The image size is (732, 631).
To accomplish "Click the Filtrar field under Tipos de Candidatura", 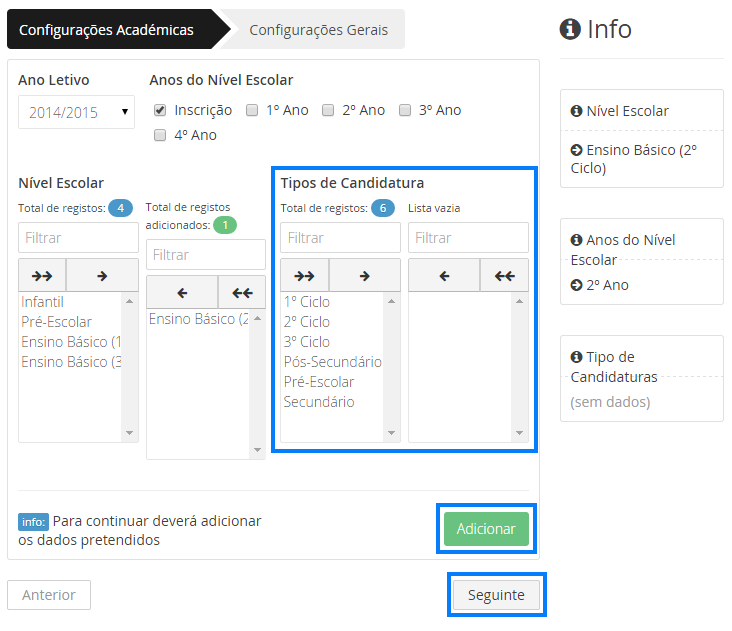I will tap(340, 238).
